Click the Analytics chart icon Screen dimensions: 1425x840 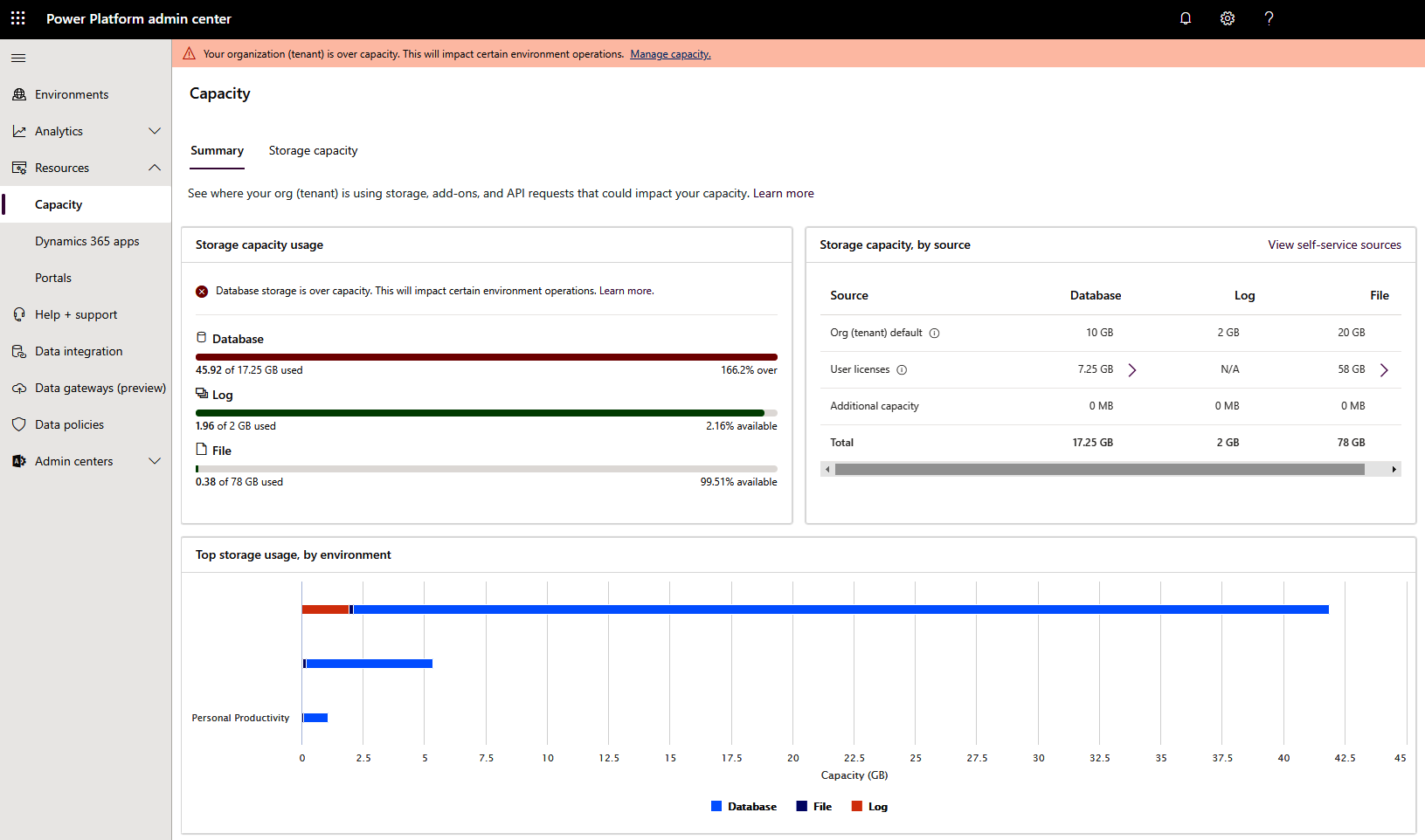pos(19,131)
